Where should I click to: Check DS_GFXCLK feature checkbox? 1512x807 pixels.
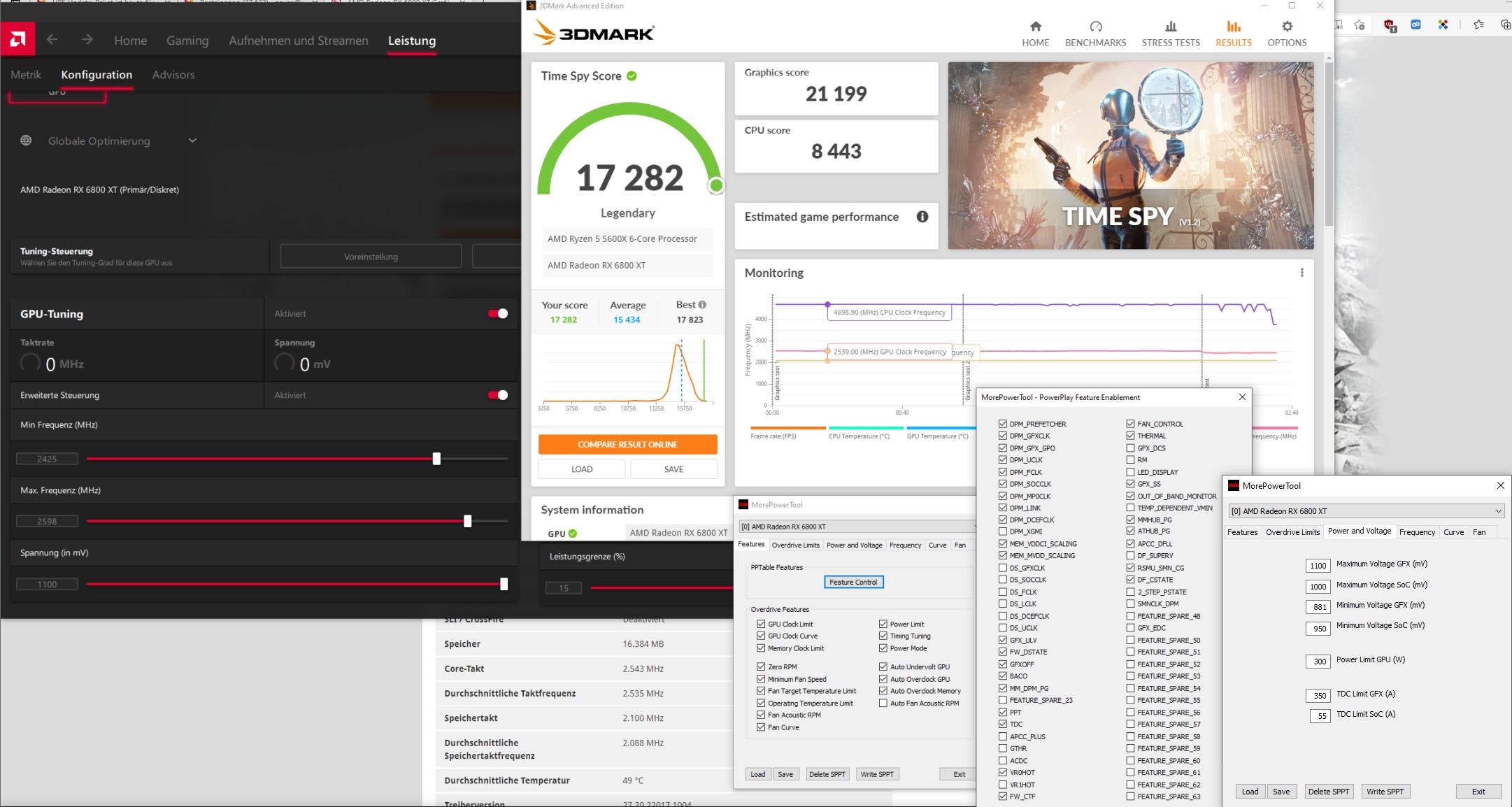click(x=1003, y=568)
